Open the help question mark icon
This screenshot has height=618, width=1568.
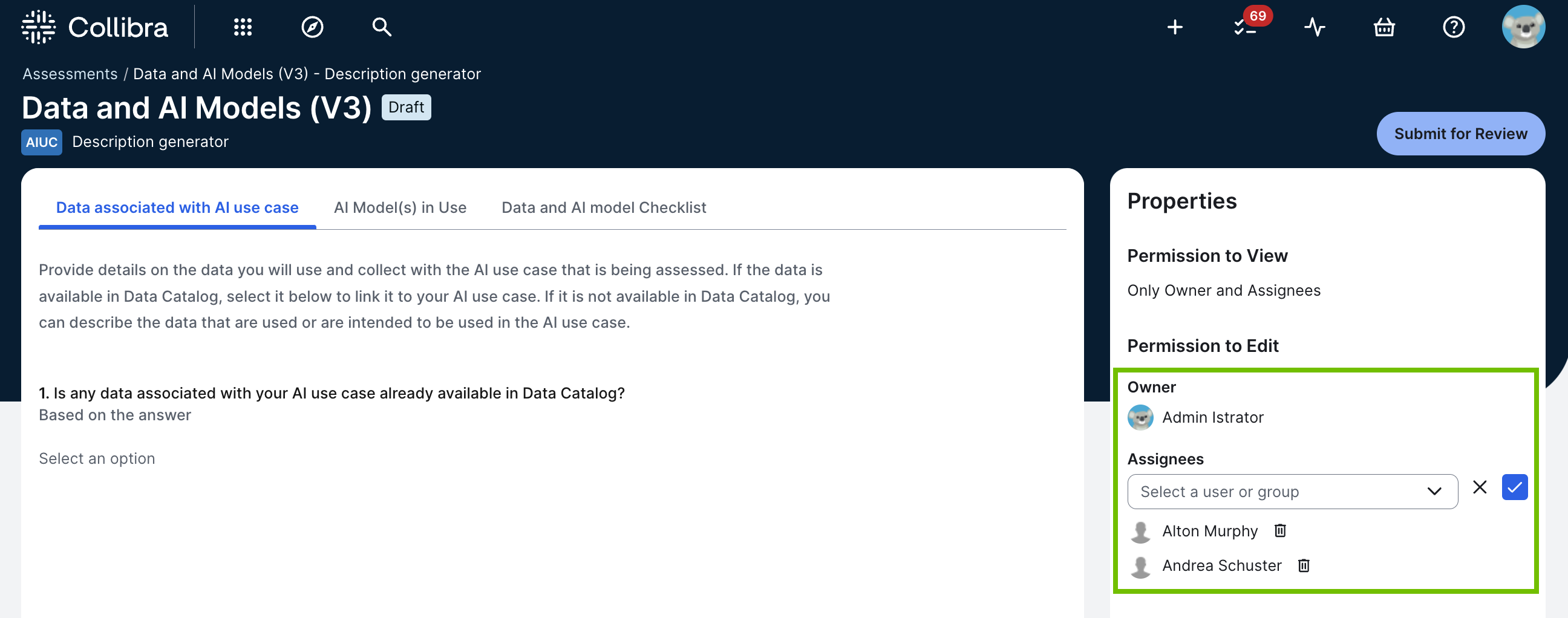coord(1454,27)
